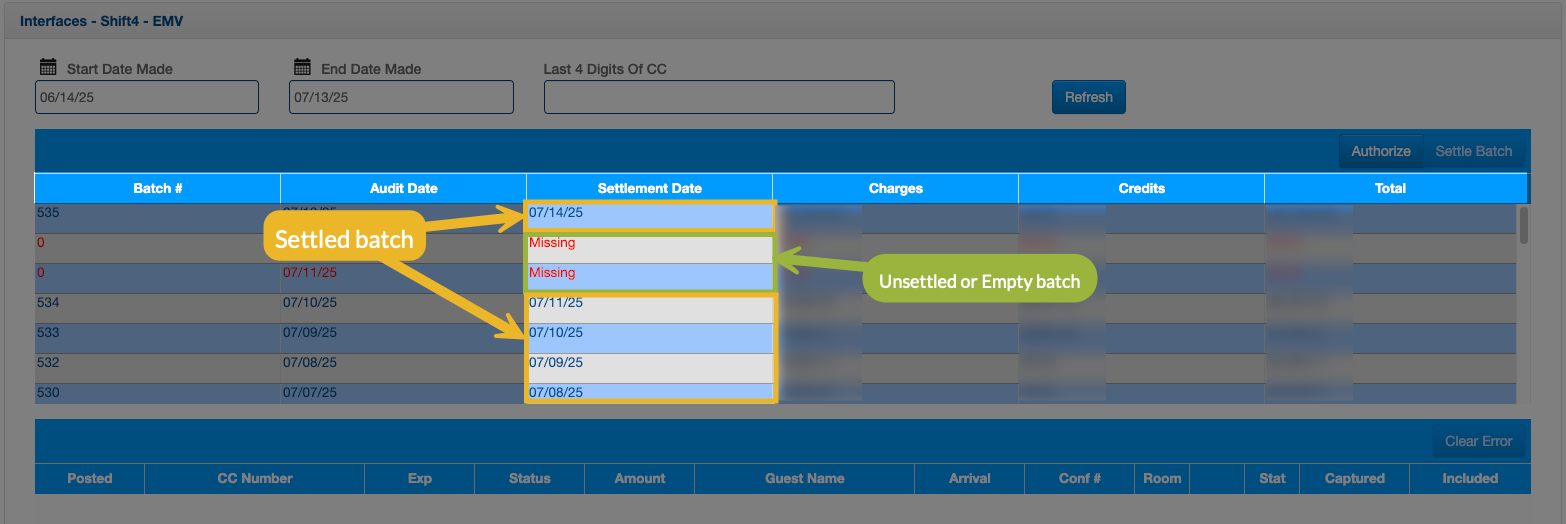Focus the End Date Made input field
The image size is (1566, 524).
click(401, 97)
